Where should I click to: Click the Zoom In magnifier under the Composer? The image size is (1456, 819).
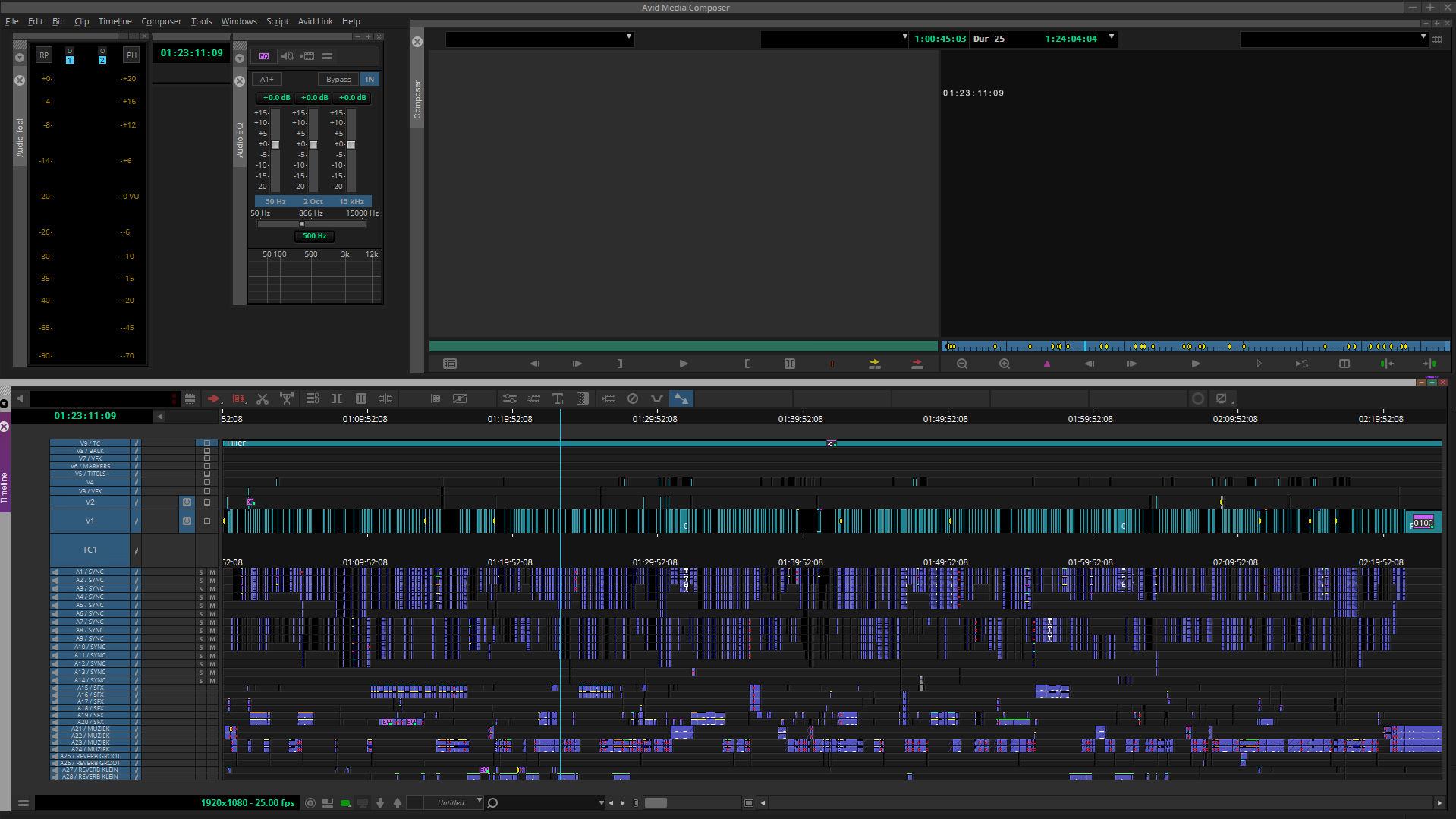(x=1005, y=364)
